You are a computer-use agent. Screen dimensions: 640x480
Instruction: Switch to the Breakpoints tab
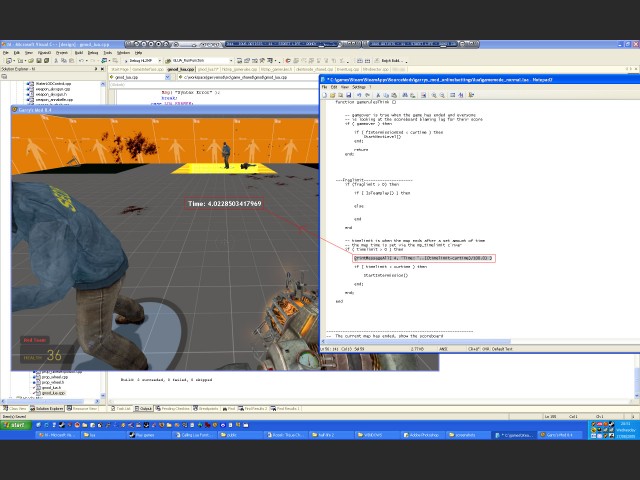(x=206, y=409)
